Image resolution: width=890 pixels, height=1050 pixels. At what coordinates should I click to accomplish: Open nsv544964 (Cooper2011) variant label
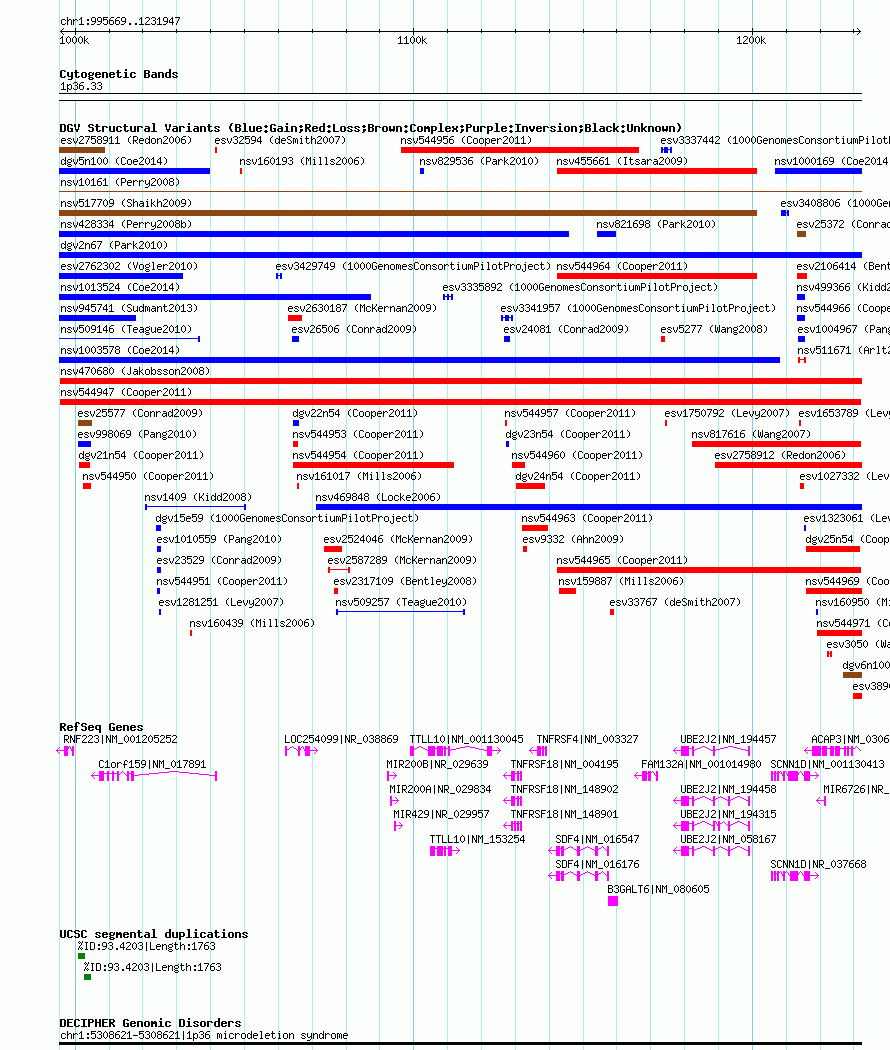point(622,266)
